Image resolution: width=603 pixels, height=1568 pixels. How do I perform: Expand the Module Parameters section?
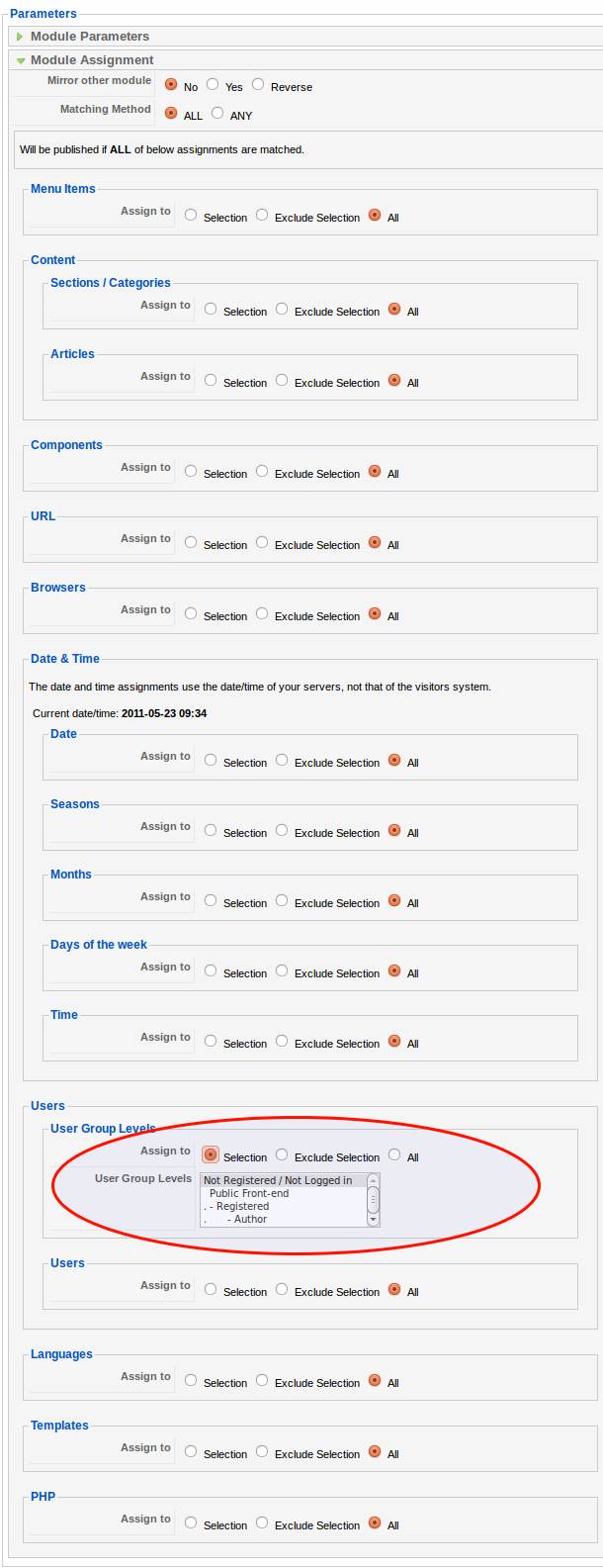tap(20, 36)
